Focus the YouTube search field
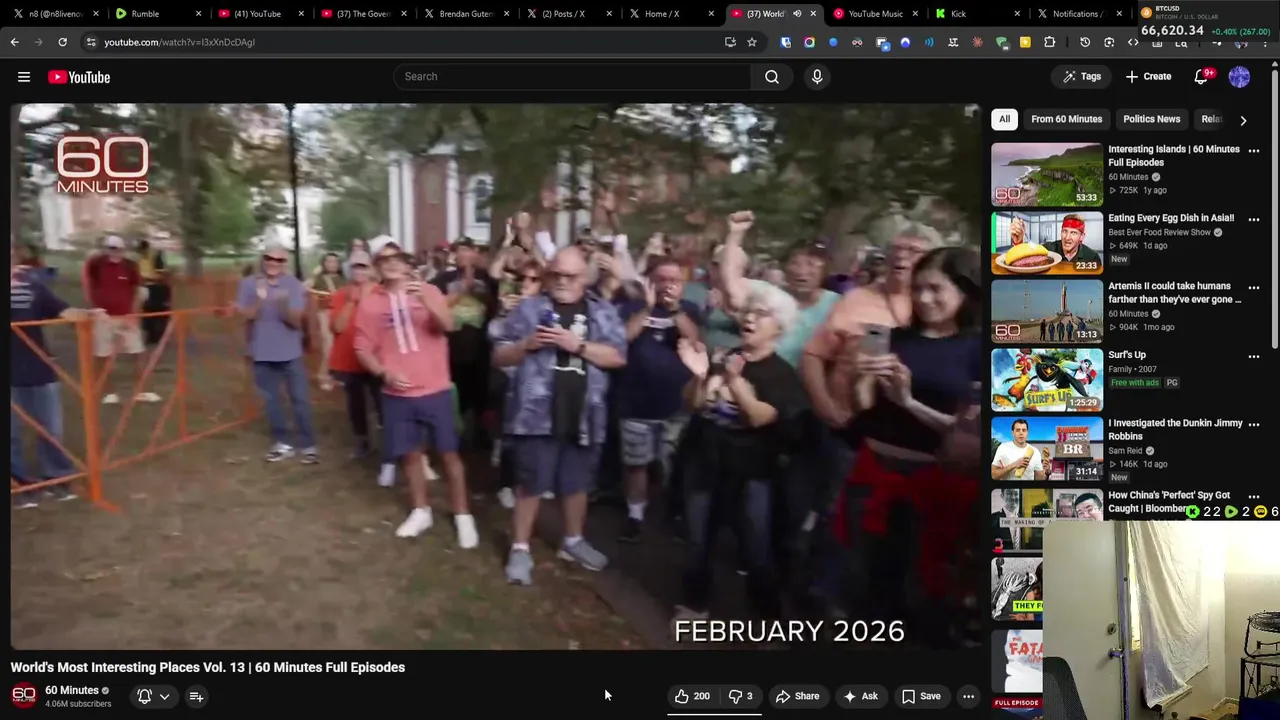 point(572,77)
